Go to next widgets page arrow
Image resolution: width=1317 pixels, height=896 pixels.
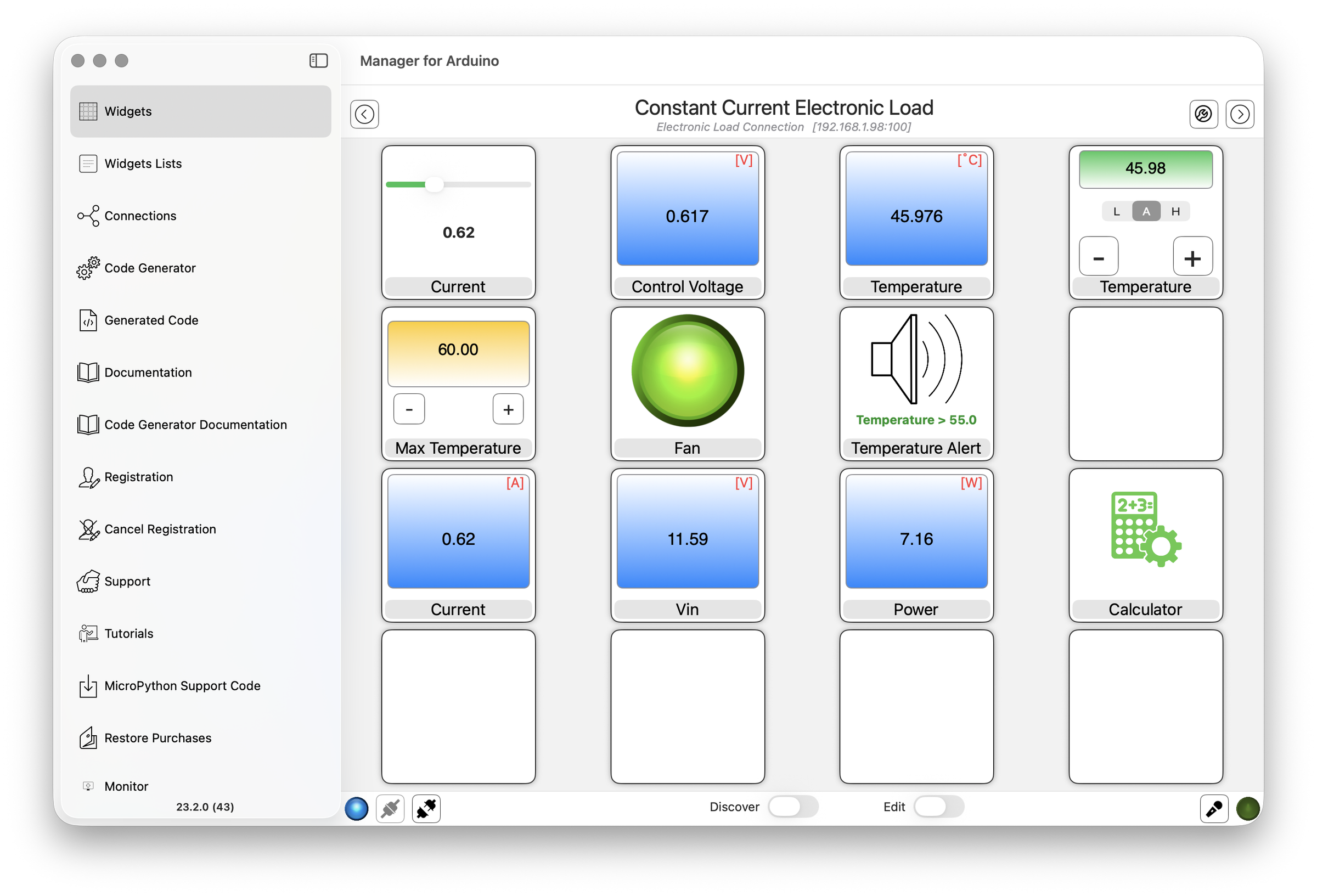[x=1240, y=114]
